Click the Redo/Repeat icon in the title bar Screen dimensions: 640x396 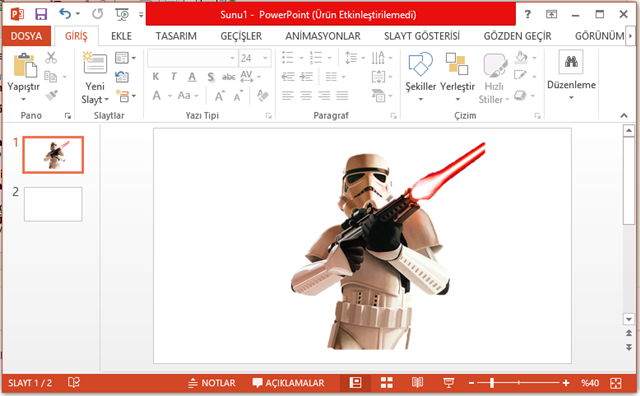pos(97,14)
